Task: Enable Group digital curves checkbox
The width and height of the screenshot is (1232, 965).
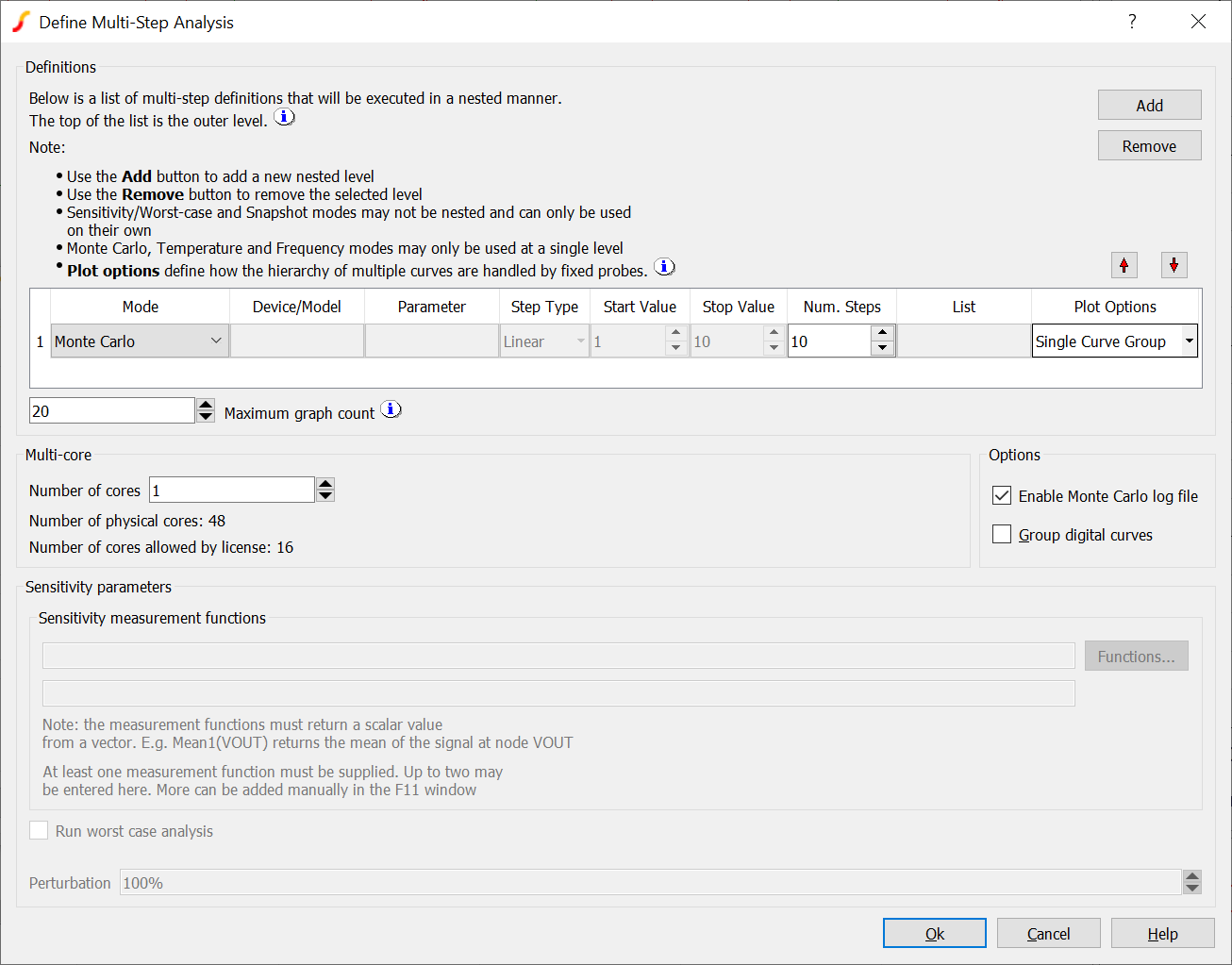Action: (1002, 535)
